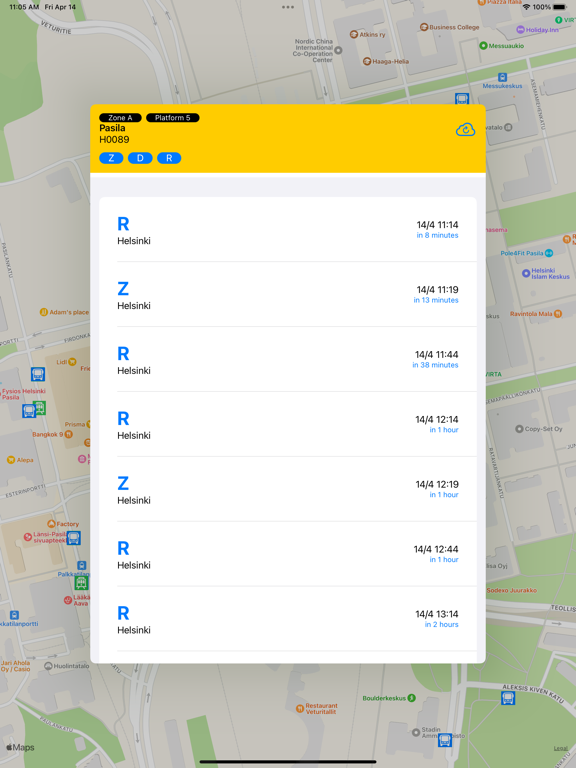
Task: Tap green train station icon below Palkkatilan
Action: click(x=81, y=583)
